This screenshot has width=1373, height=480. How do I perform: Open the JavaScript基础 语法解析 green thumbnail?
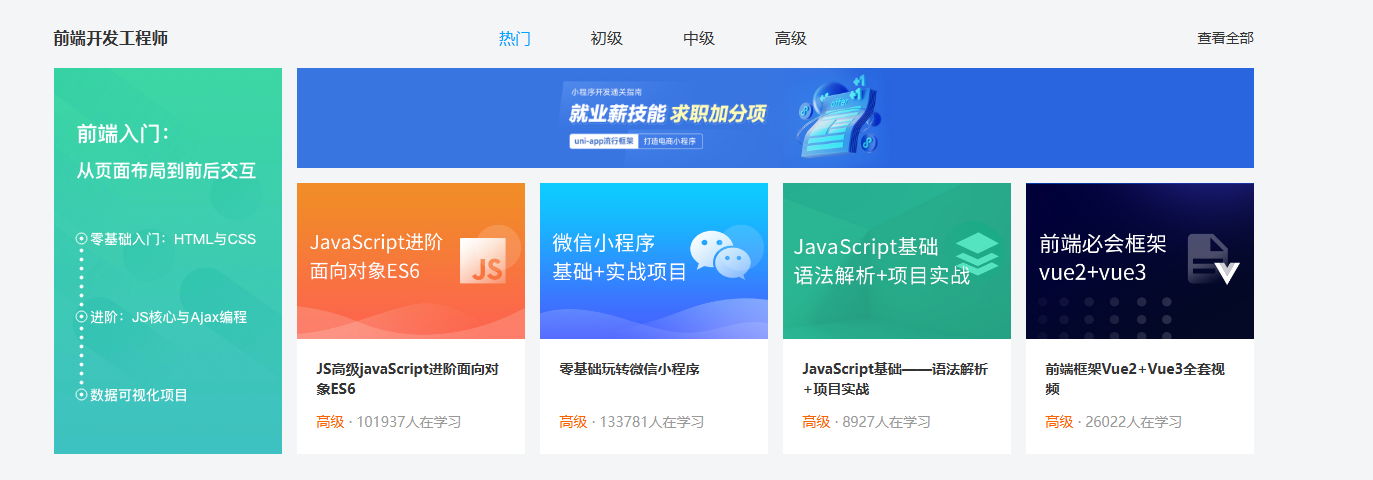(x=897, y=261)
